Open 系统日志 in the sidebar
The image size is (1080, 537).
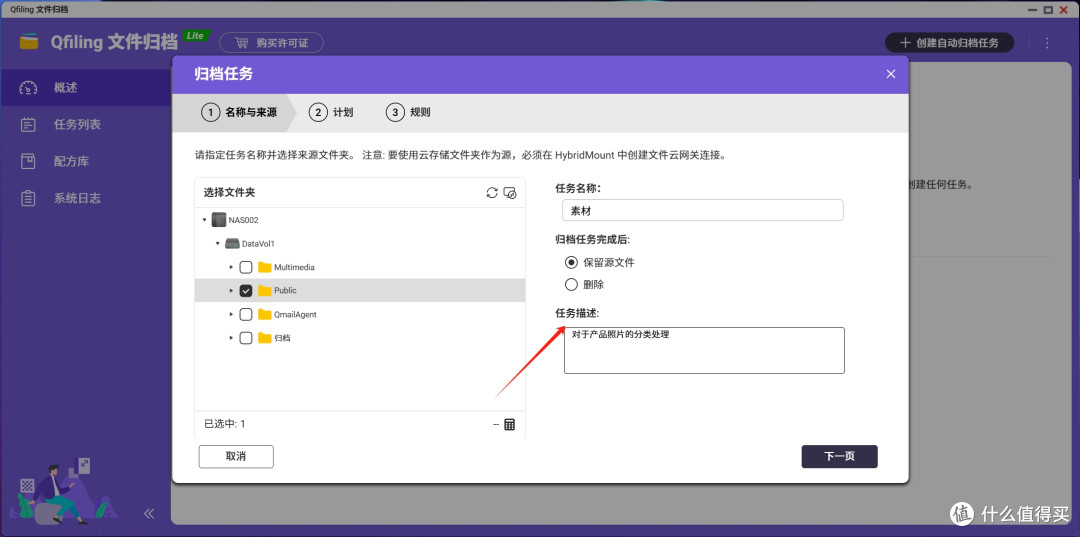pos(86,198)
